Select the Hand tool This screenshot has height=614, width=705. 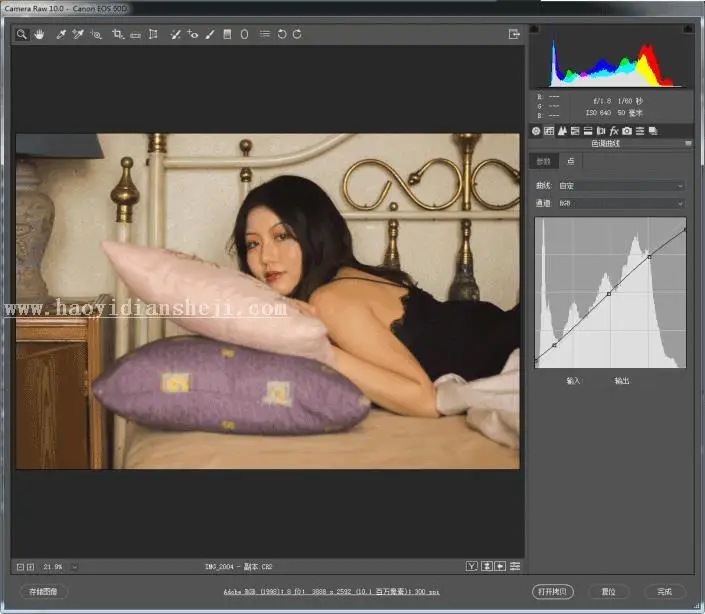pyautogui.click(x=40, y=34)
